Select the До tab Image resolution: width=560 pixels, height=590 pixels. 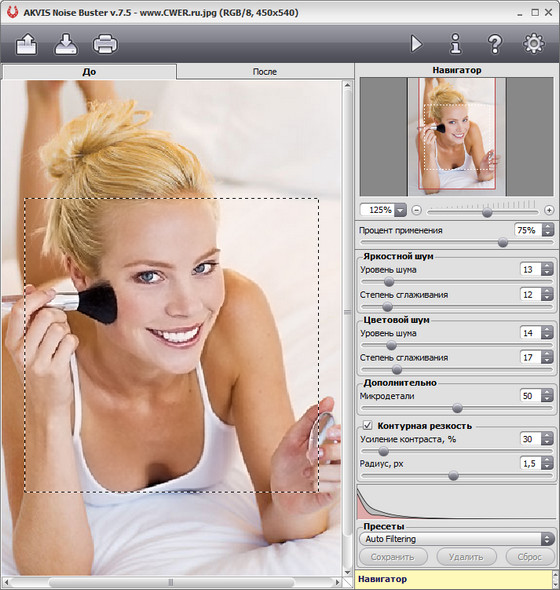(89, 71)
